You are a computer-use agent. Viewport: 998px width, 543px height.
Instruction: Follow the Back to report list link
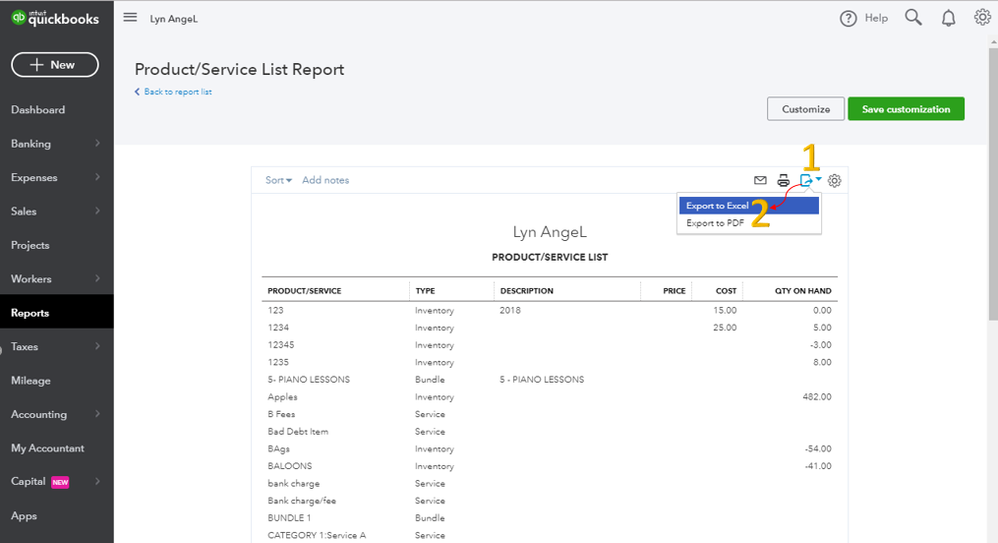[x=173, y=92]
